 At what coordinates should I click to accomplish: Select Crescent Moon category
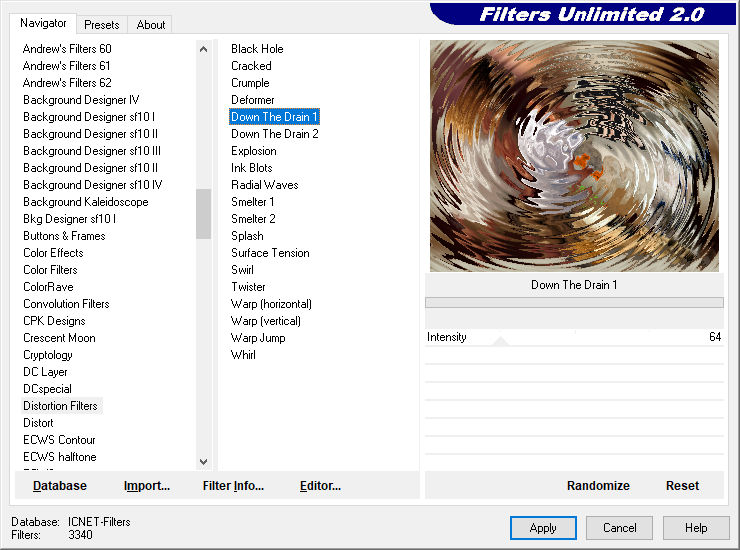point(59,338)
